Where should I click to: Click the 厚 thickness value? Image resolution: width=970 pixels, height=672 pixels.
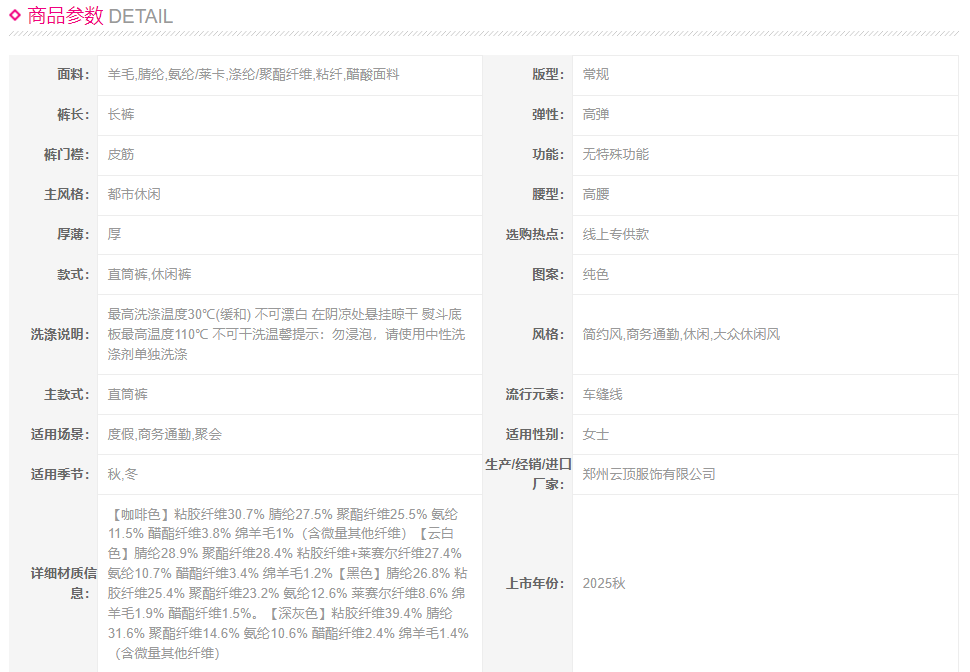(114, 235)
